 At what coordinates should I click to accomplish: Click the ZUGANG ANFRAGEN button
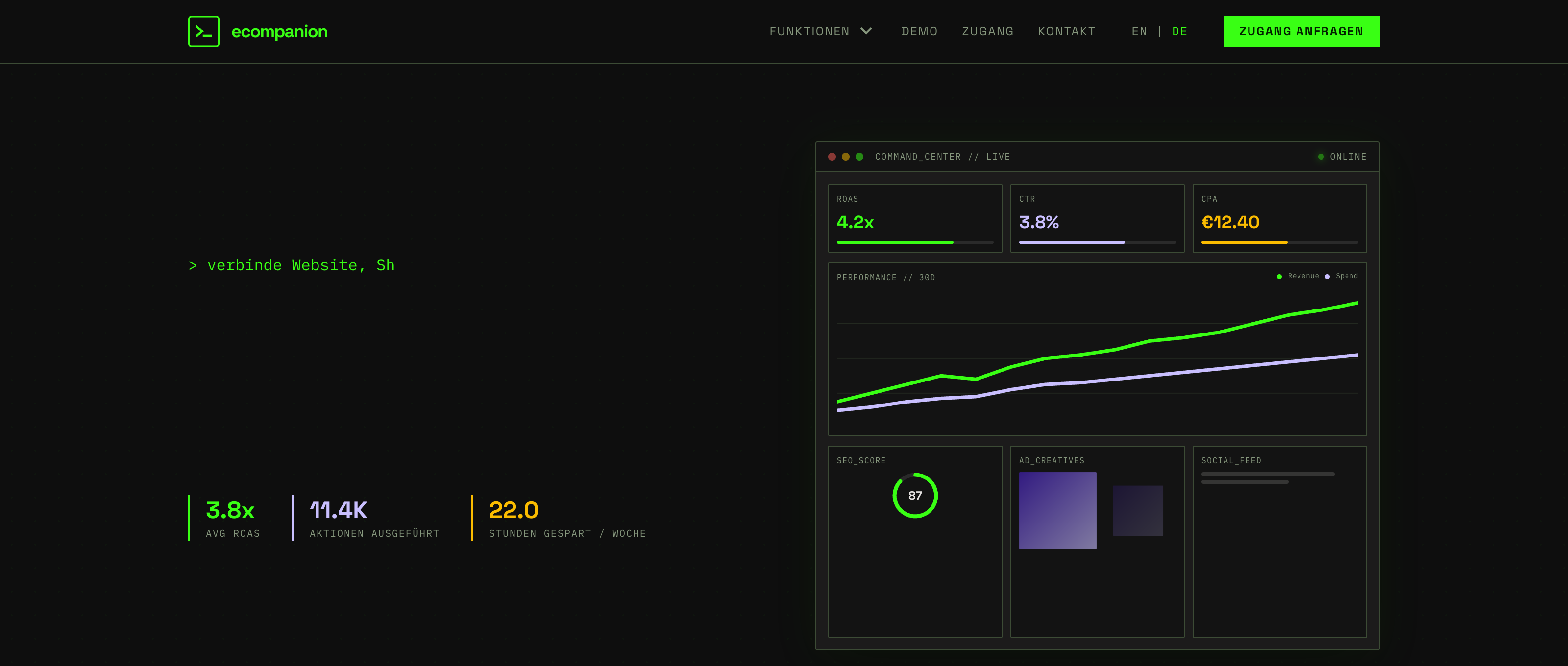tap(1301, 31)
